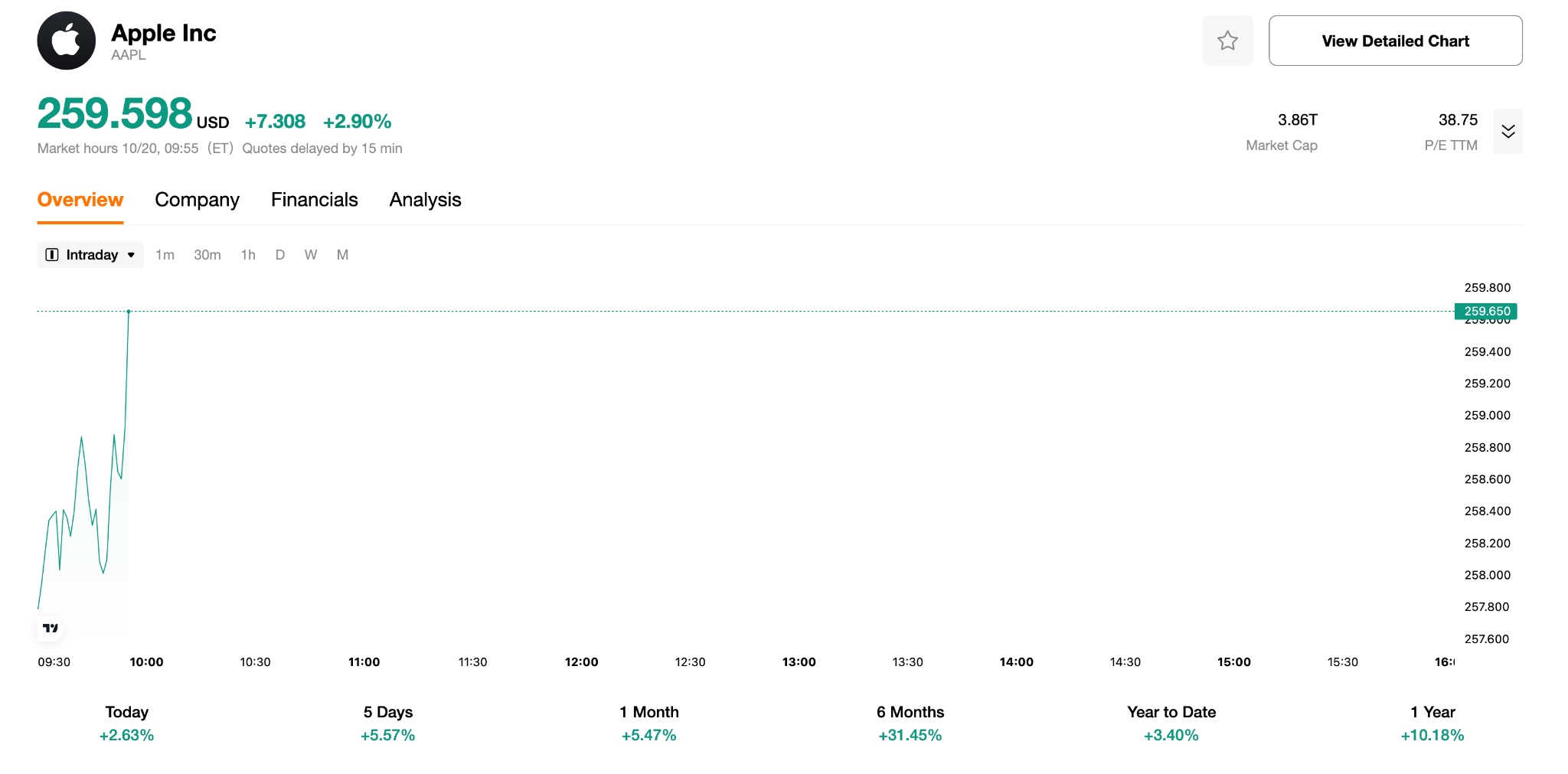This screenshot has width=1568, height=774.
Task: Select the 1m chart interval
Action: 165,255
